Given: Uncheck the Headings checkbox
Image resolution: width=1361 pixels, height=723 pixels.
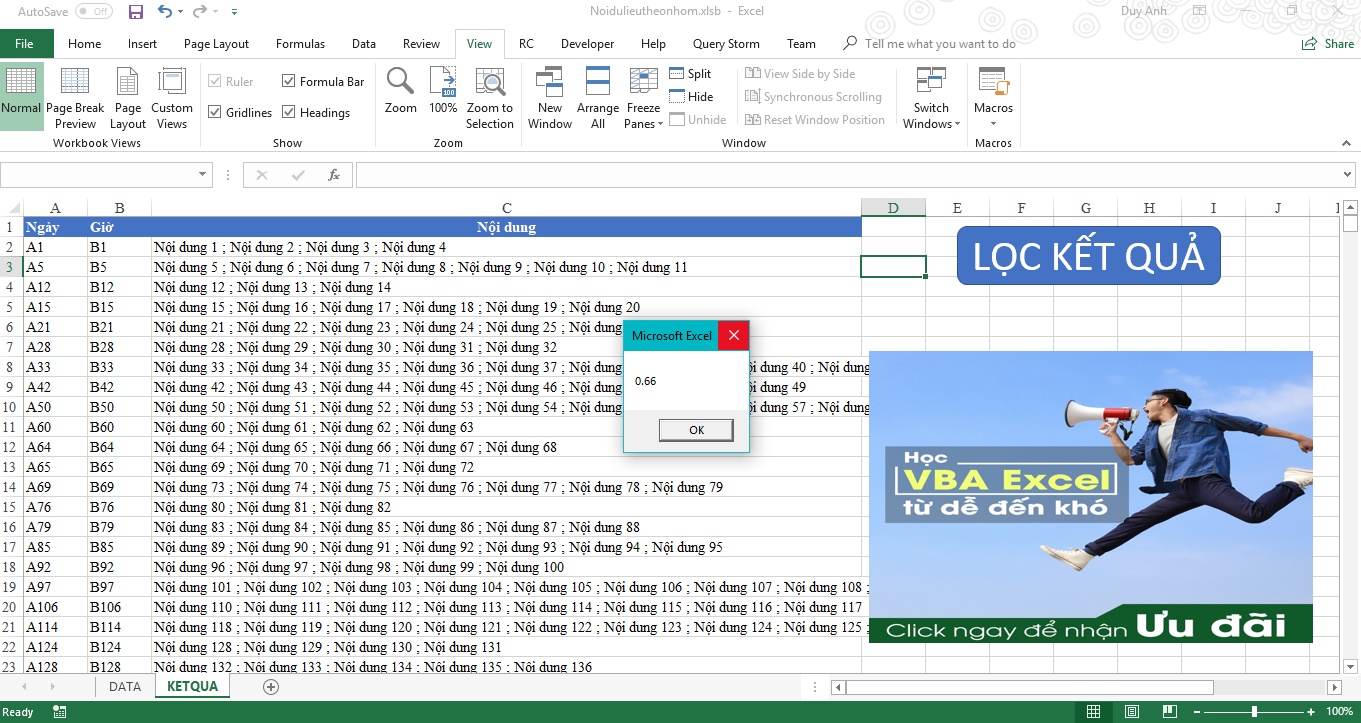Looking at the screenshot, I should [289, 112].
